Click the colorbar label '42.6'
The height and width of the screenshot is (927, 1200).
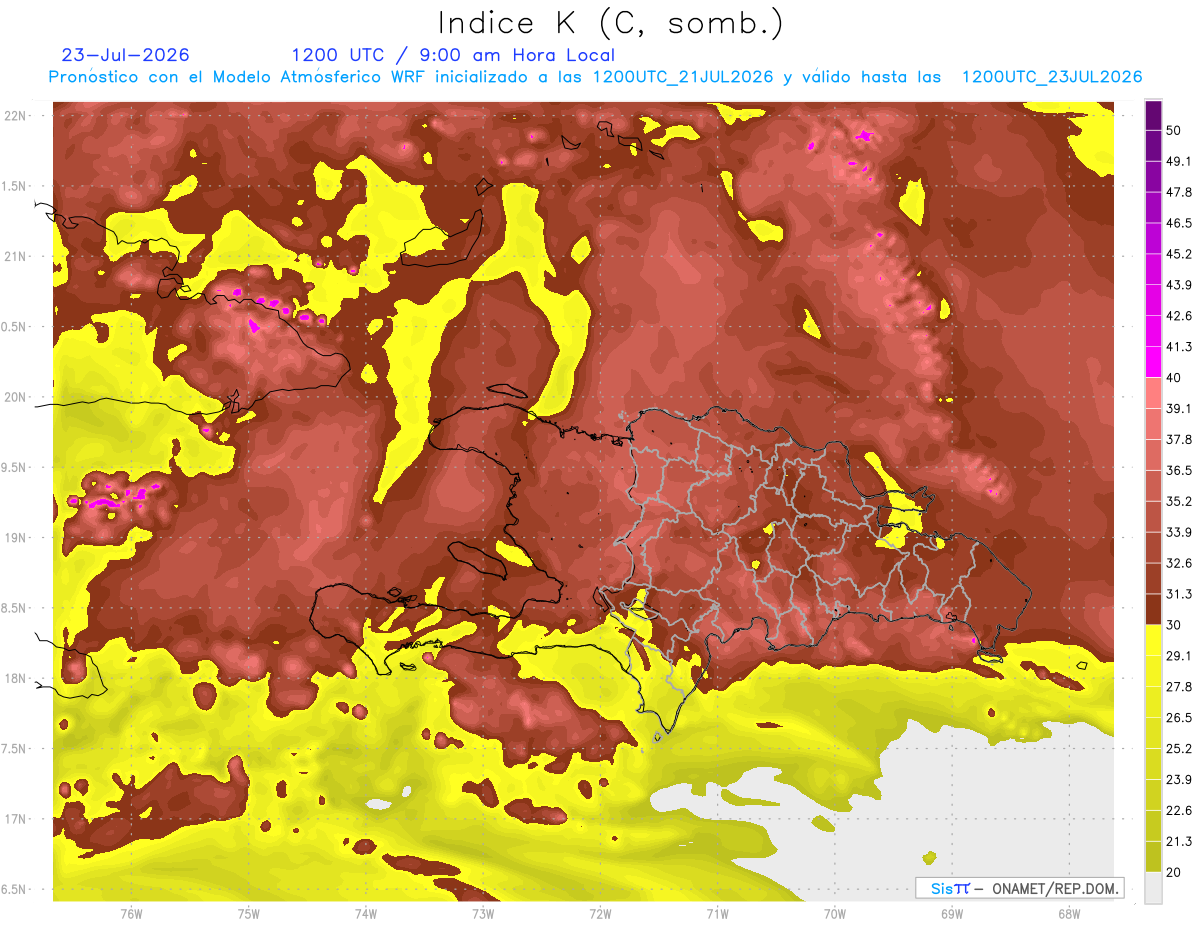(x=1179, y=316)
